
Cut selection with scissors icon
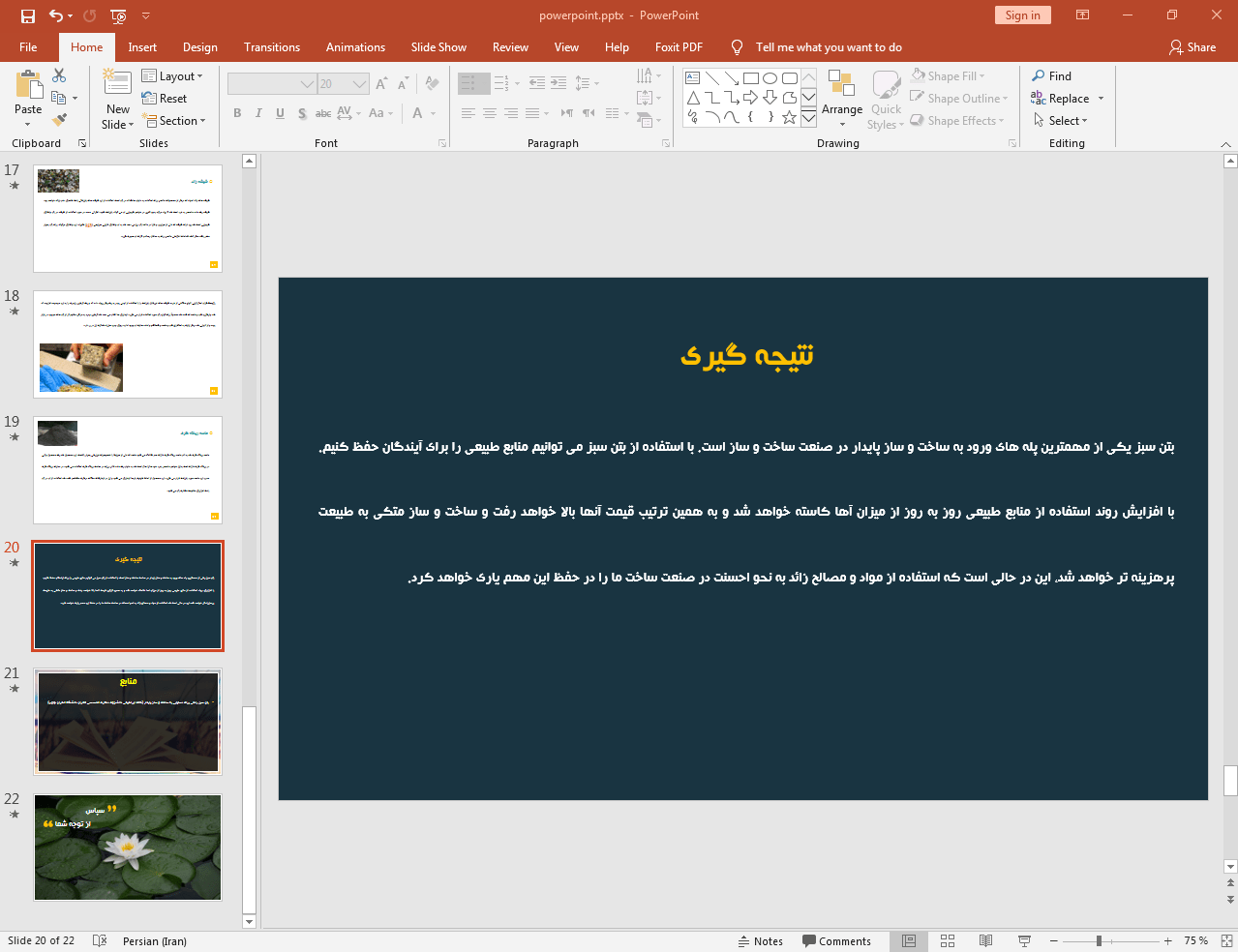59,75
